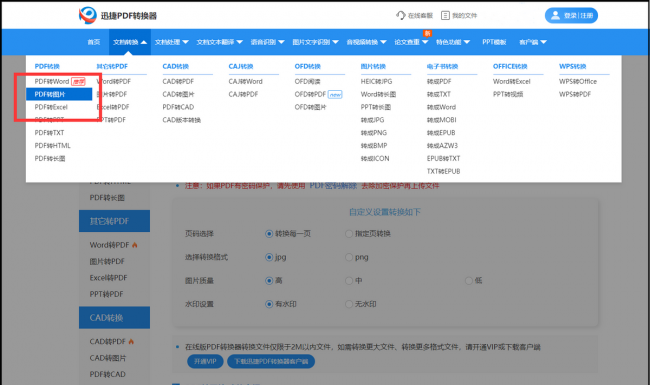Open the OFD转图片 menu link
The width and height of the screenshot is (650, 385).
point(310,107)
